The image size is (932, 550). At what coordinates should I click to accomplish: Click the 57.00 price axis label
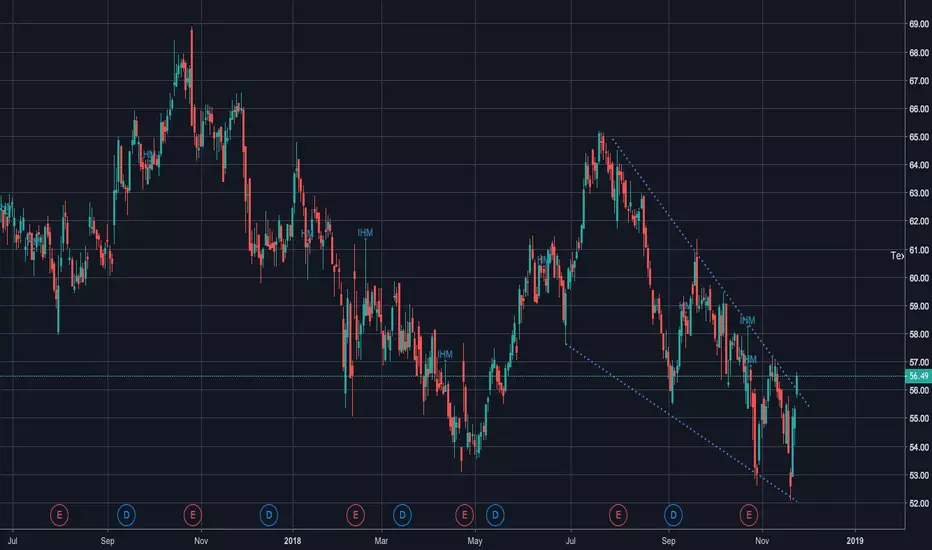(918, 362)
